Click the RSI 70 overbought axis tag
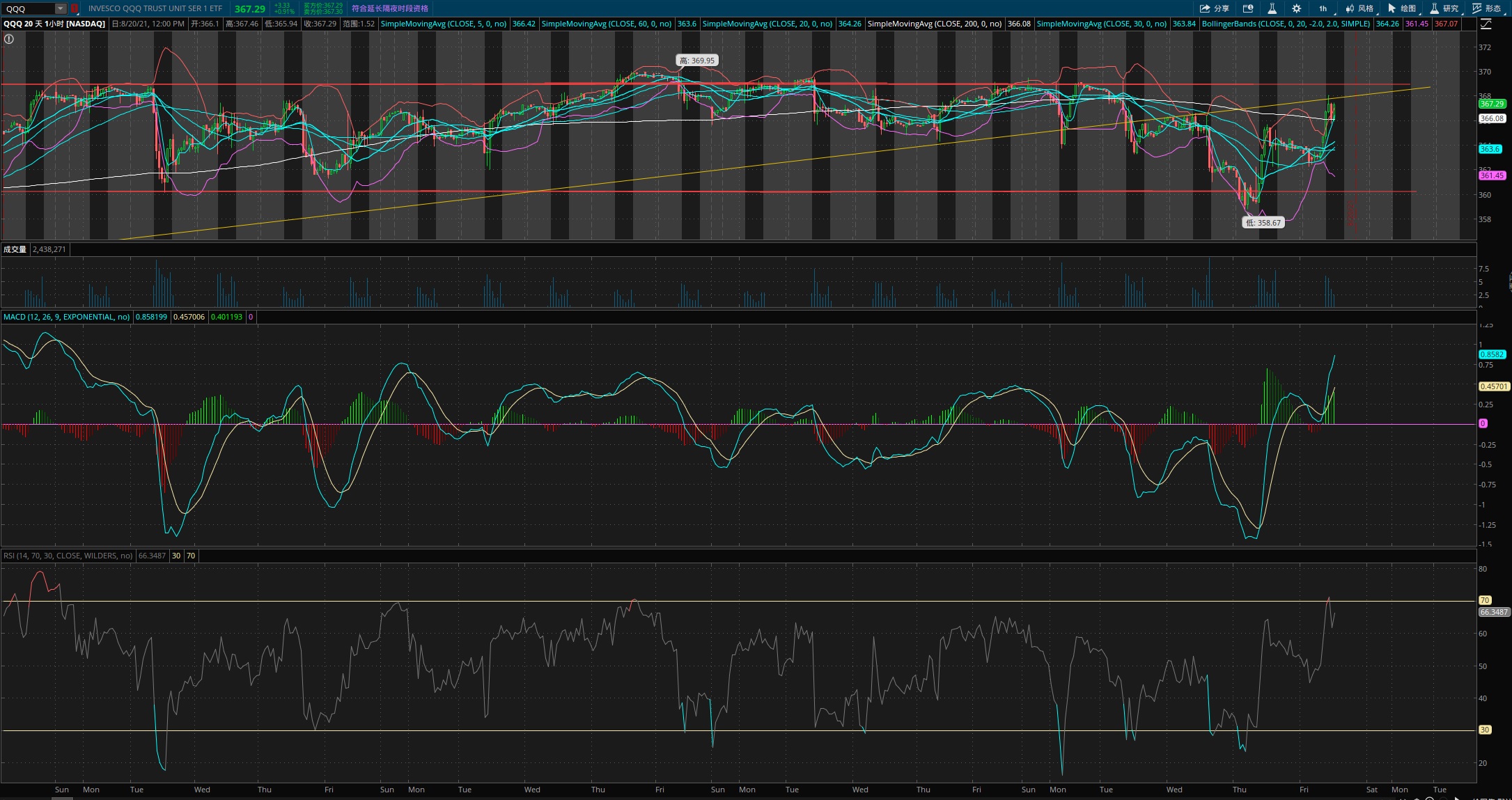 (1485, 600)
